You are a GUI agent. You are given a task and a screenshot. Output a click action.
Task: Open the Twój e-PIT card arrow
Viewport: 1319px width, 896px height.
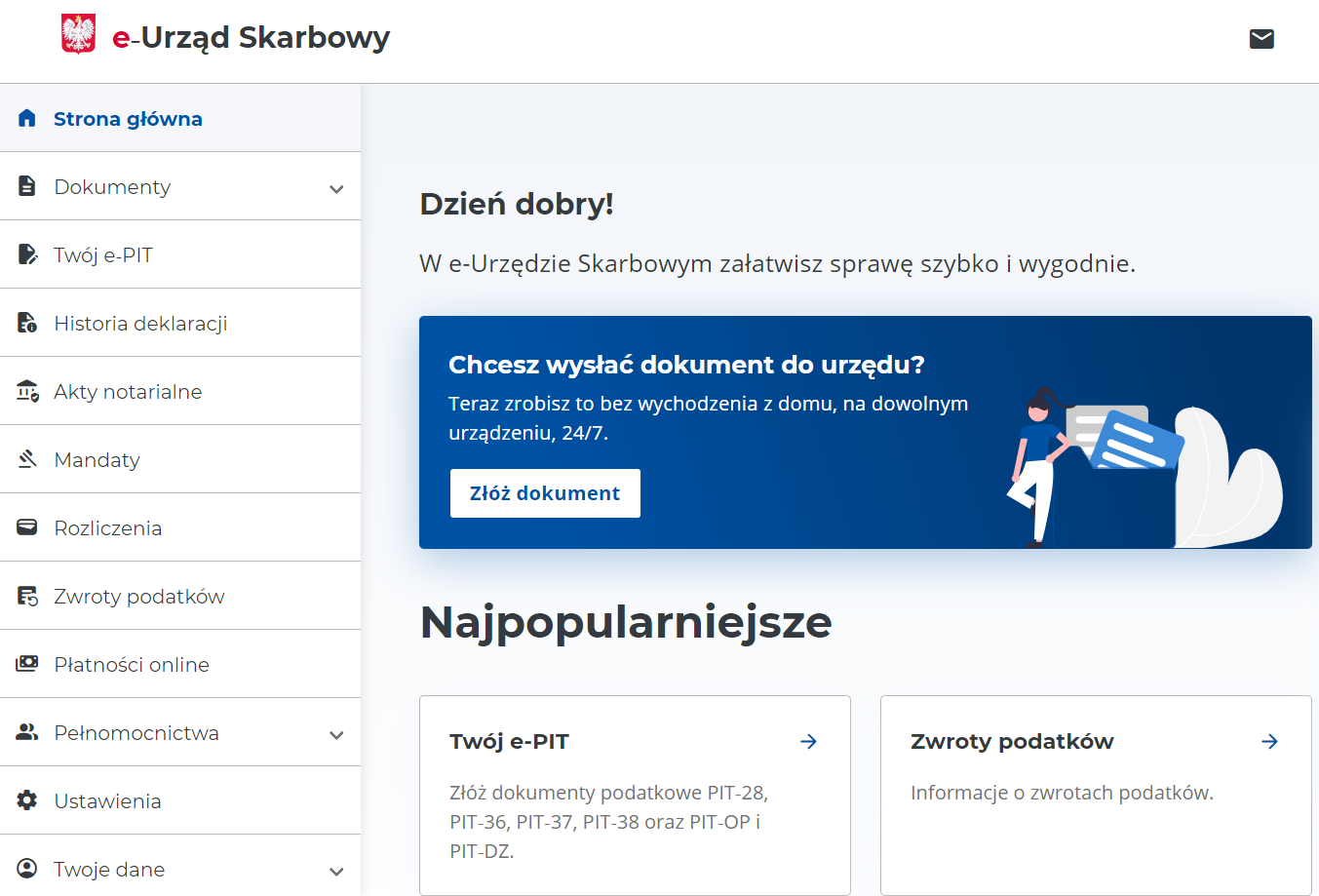808,742
